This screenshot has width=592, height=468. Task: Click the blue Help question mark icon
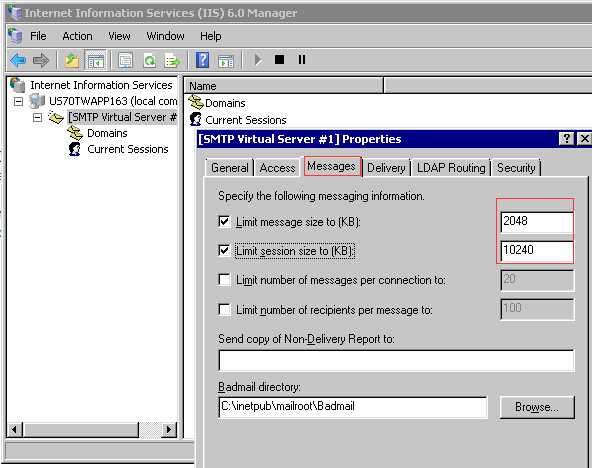(x=202, y=60)
